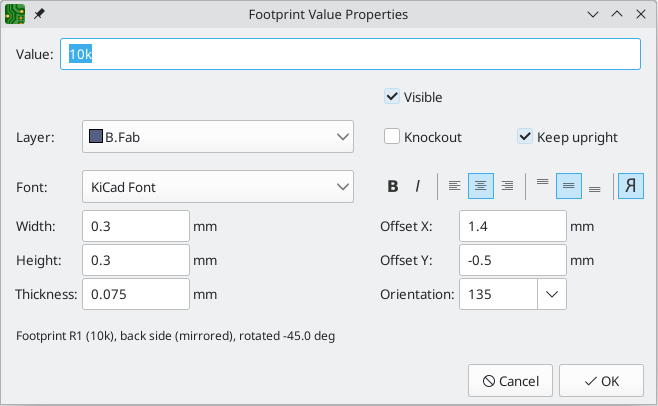
Task: Click the Value text field
Action: (350, 54)
